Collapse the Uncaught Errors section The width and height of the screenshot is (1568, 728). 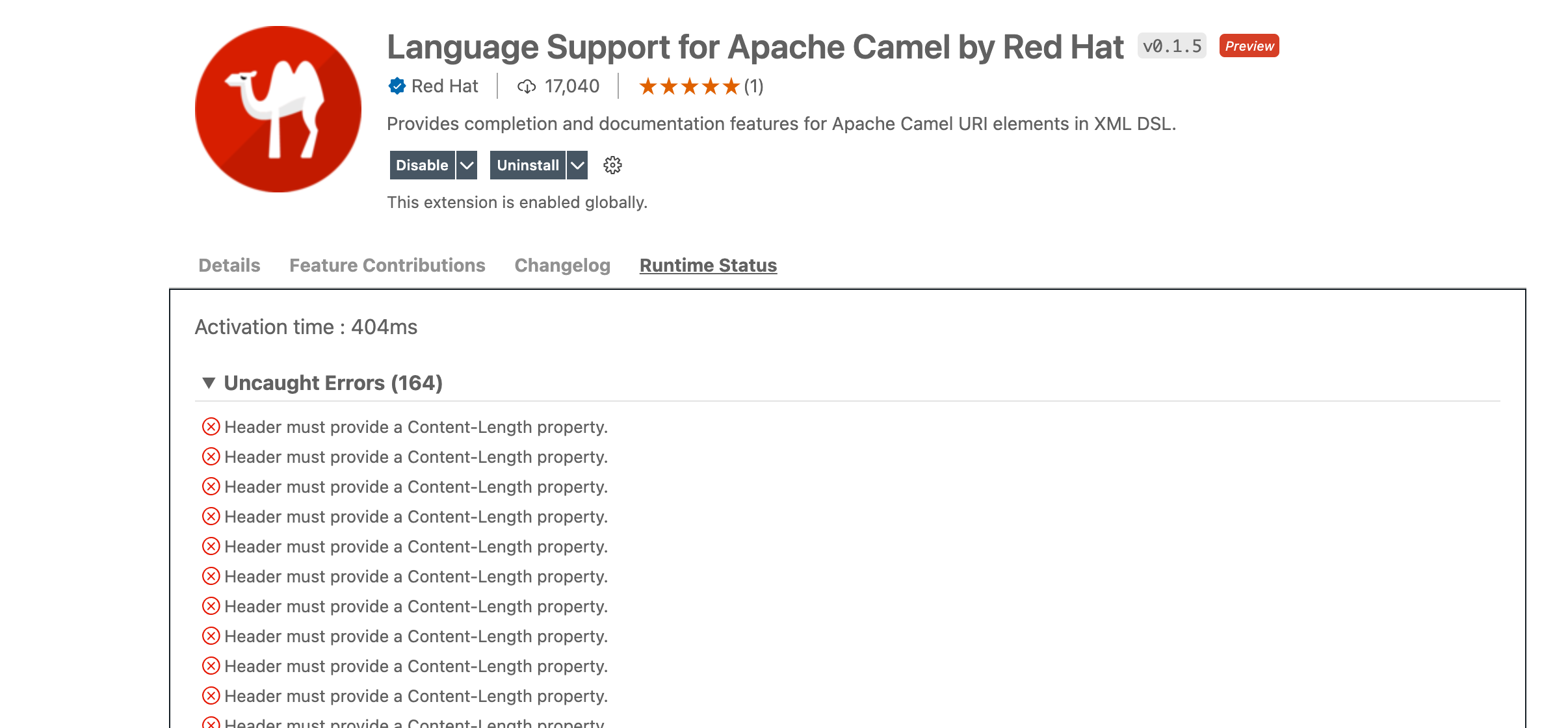(209, 383)
